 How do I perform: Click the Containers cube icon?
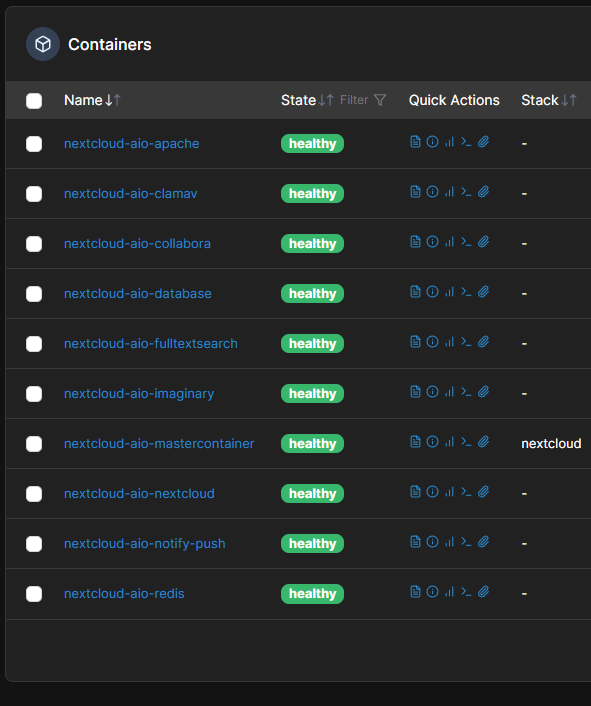[x=43, y=44]
